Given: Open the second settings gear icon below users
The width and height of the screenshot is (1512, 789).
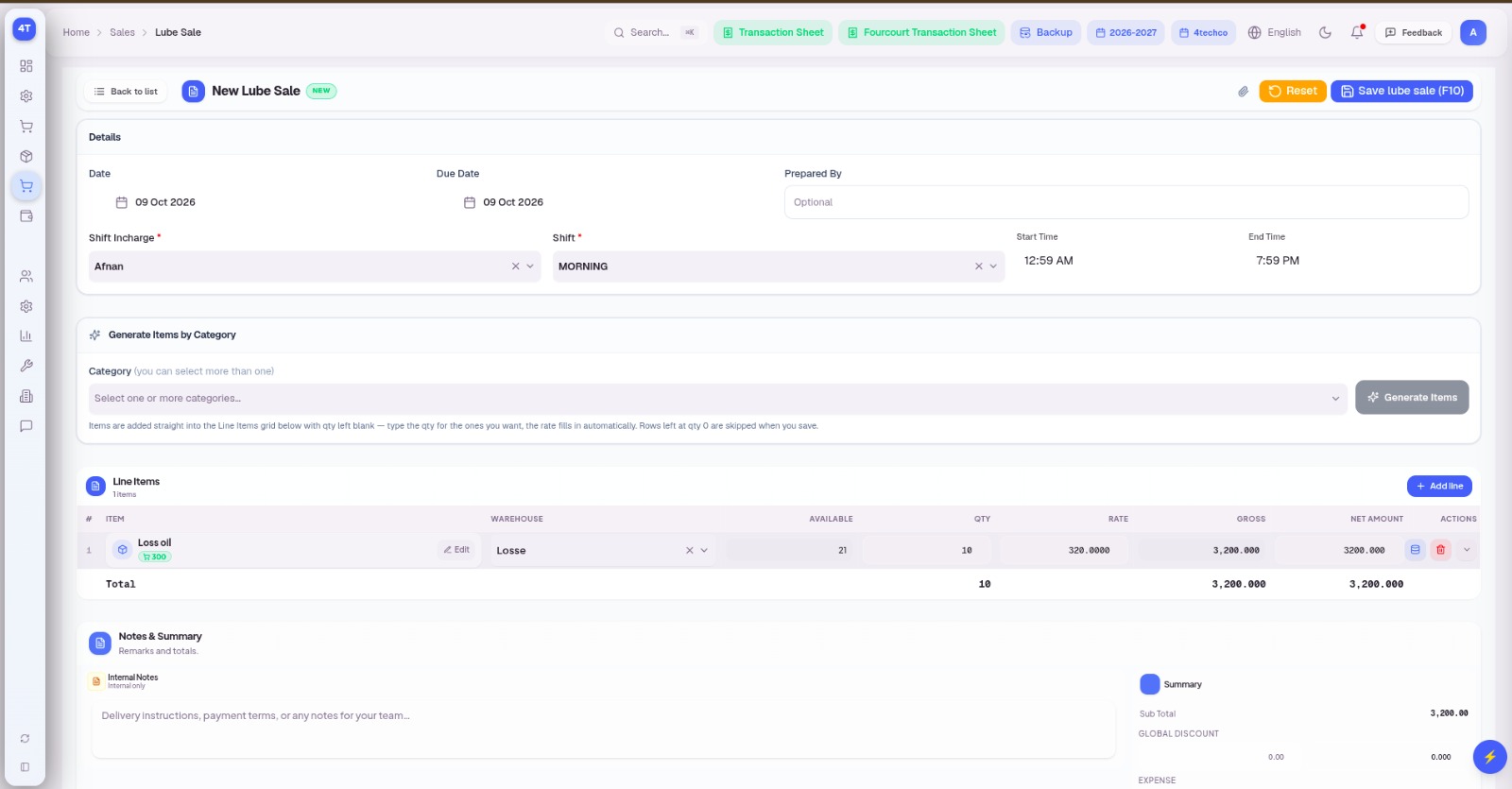Looking at the screenshot, I should (x=26, y=307).
